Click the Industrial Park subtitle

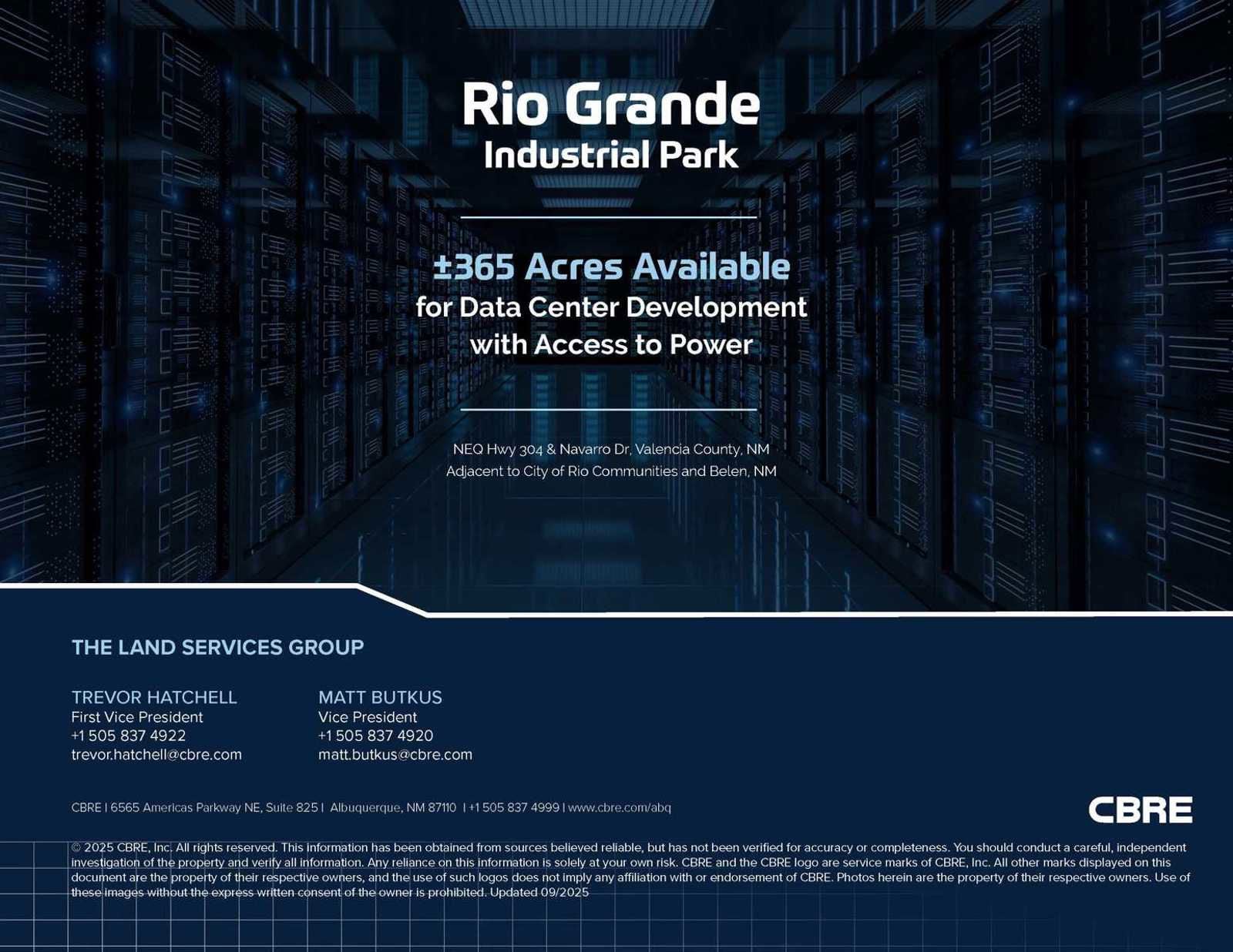tap(613, 156)
